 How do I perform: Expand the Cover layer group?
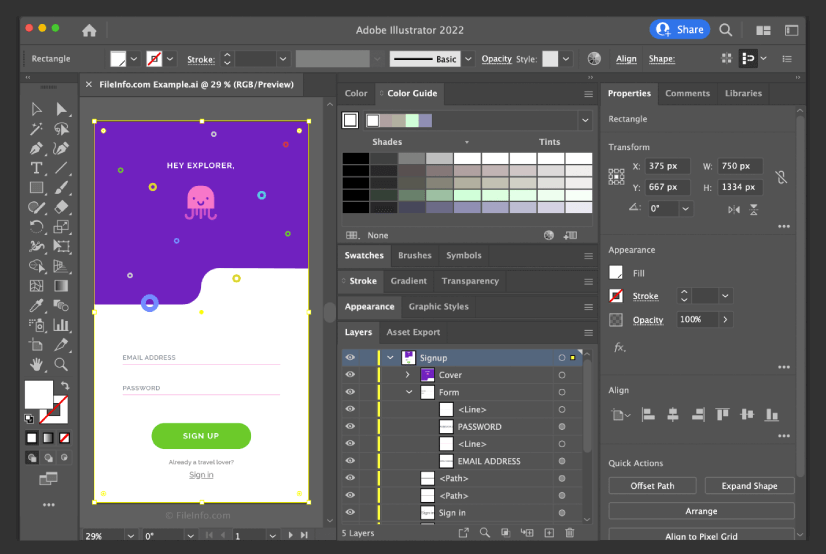click(408, 375)
